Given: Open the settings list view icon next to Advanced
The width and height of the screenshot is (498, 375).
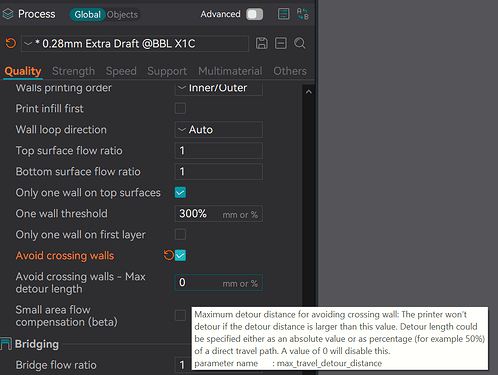Looking at the screenshot, I should (283, 14).
